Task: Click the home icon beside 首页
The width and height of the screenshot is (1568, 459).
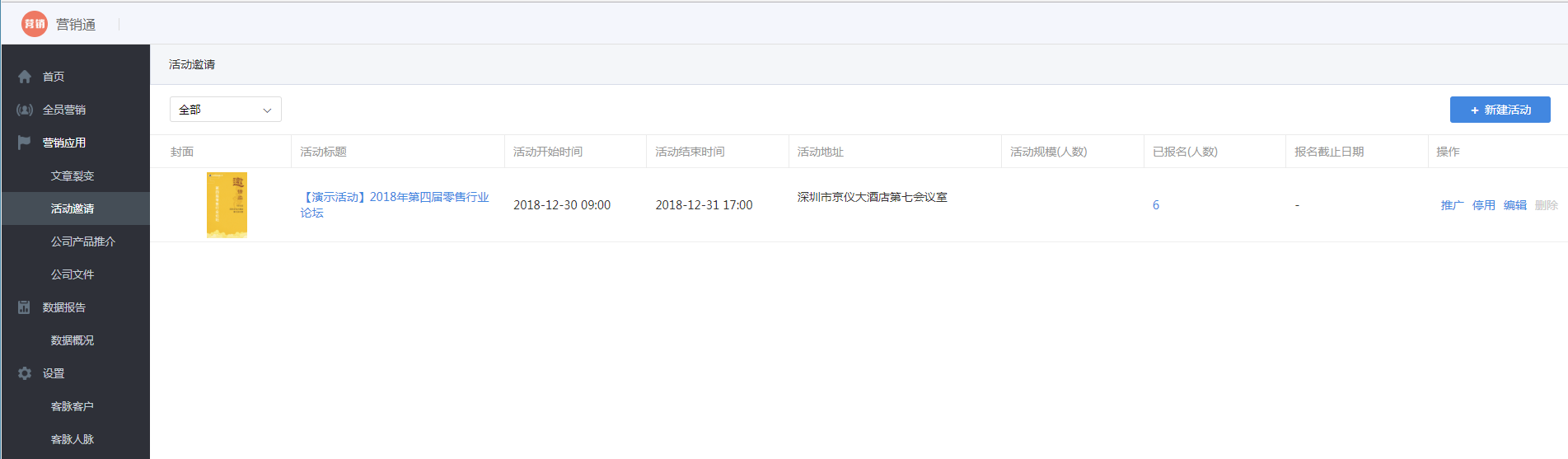Action: tap(25, 77)
